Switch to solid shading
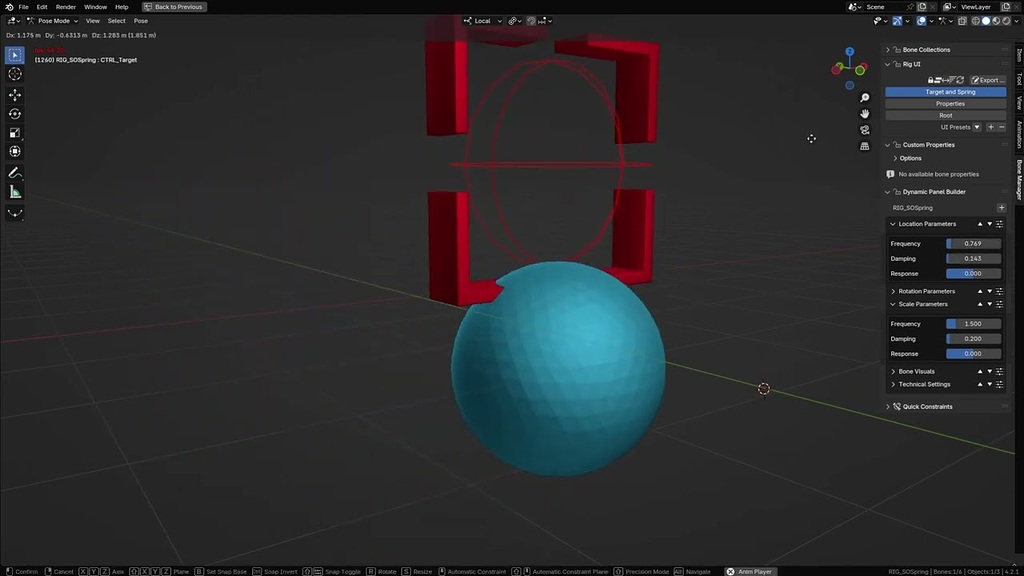 pyautogui.click(x=986, y=21)
